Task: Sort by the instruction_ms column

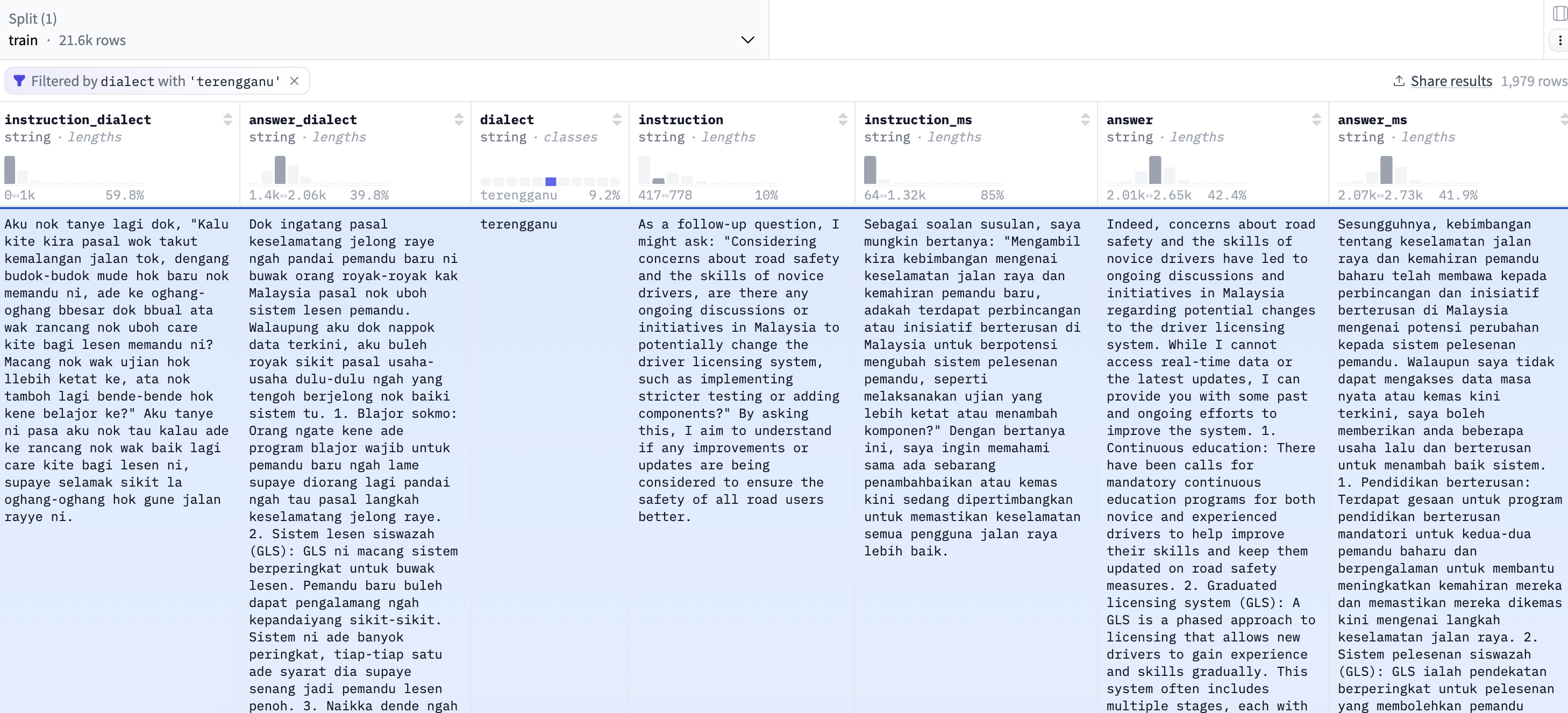Action: pyautogui.click(x=1085, y=119)
